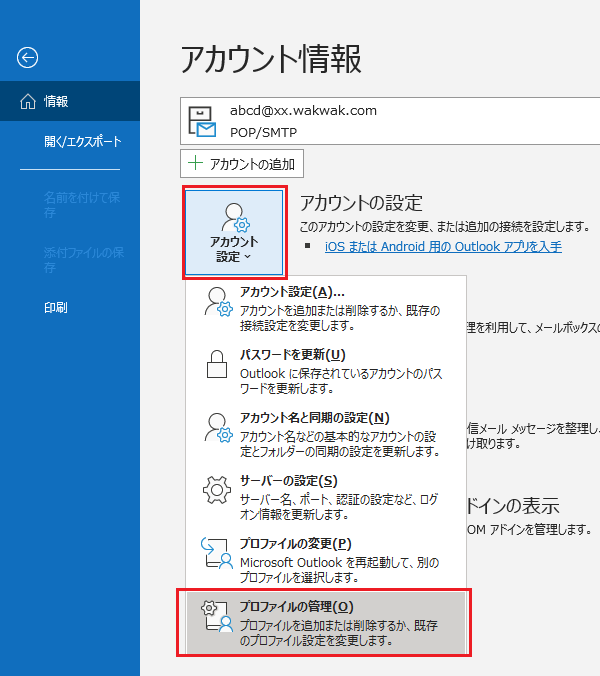Choose アカウント設定(A)... from the menu
Viewport: 600px width, 676px height.
(x=292, y=291)
